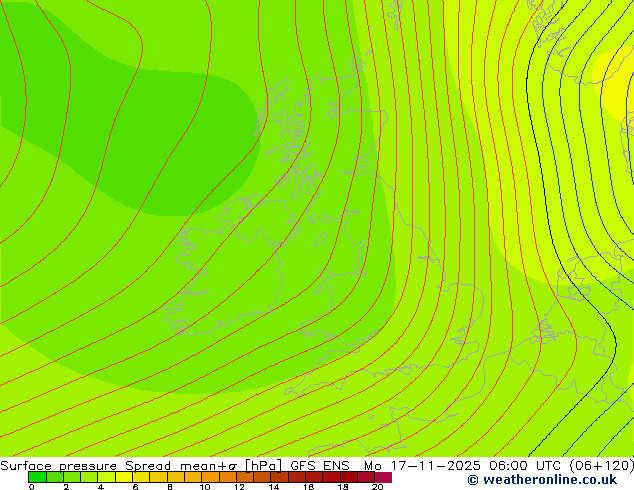This screenshot has width=634, height=490.
Task: Click the '[hPa]' unit label
Action: point(263,466)
